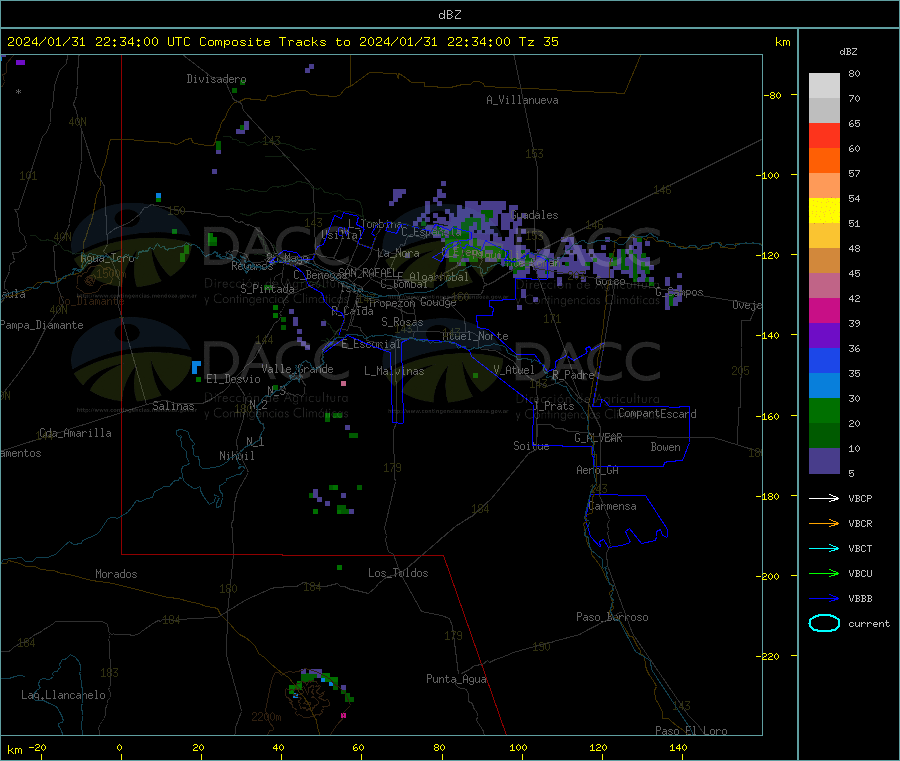Click the G_ALVEAR location label

(x=598, y=438)
